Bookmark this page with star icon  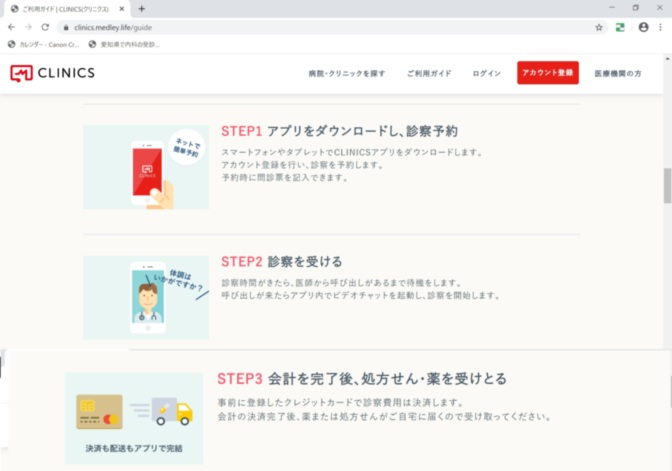[x=599, y=27]
